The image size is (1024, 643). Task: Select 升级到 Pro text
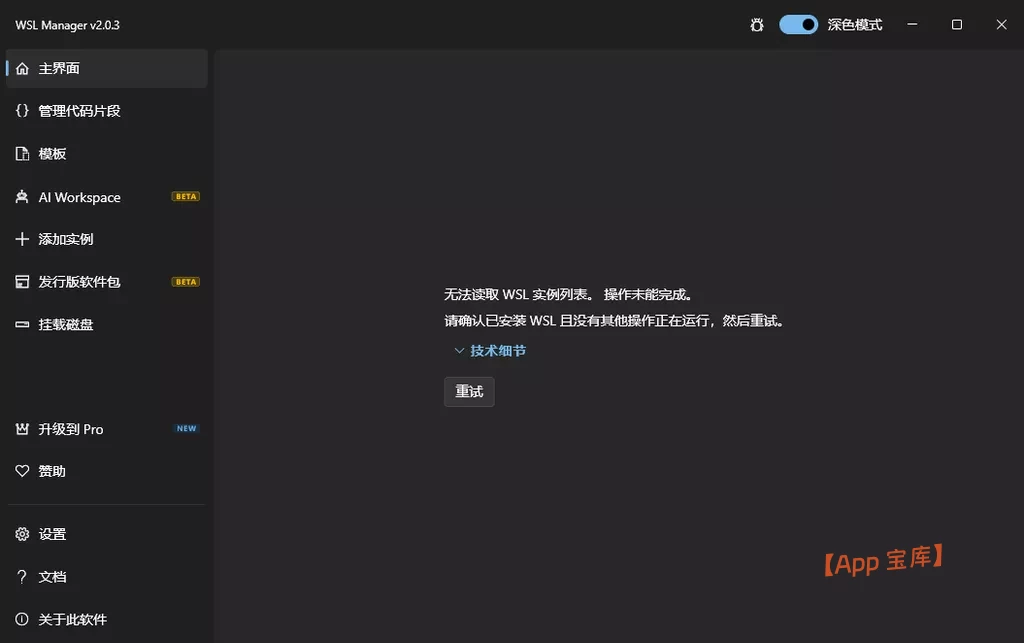pos(71,430)
